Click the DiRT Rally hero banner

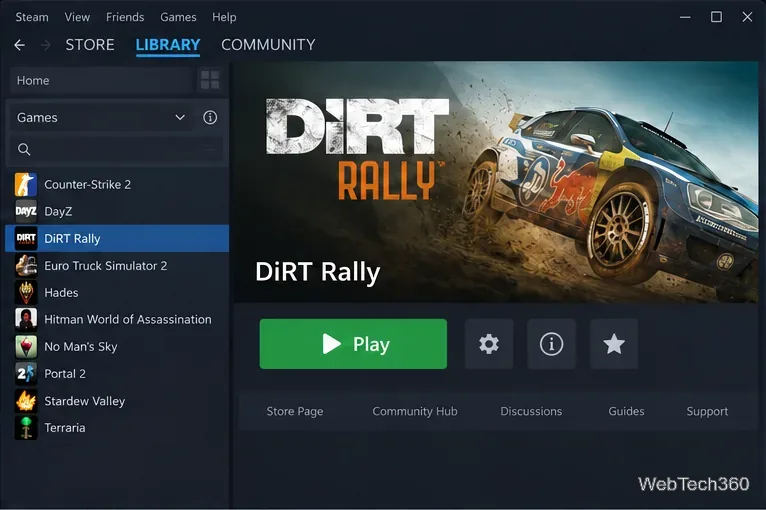tap(496, 182)
